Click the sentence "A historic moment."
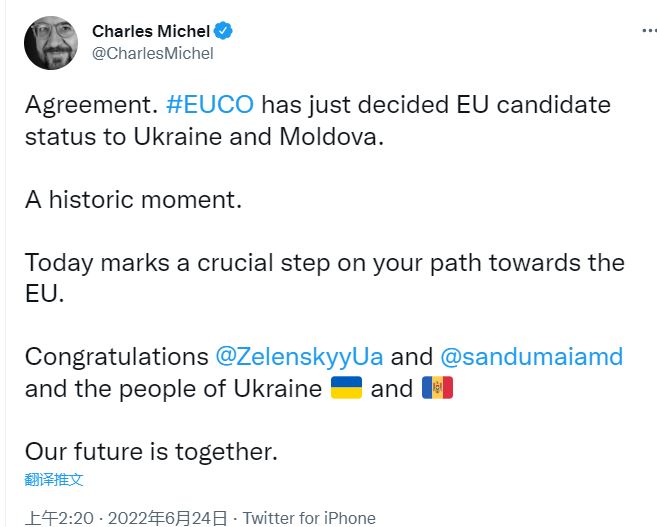The image size is (657, 527). coord(133,199)
